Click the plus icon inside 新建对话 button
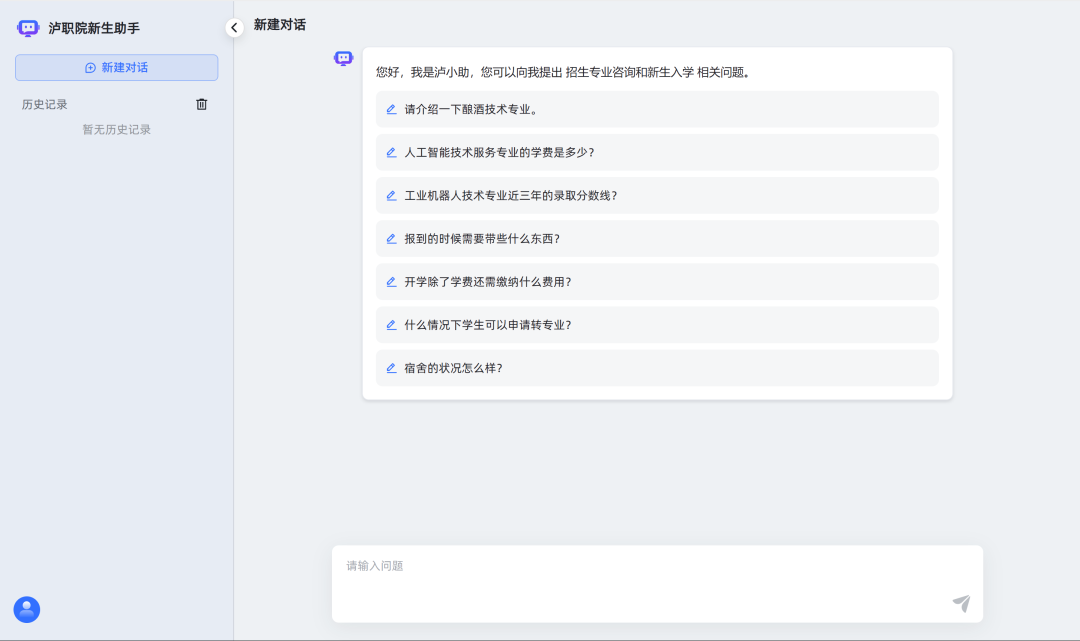The height and width of the screenshot is (641, 1080). pyautogui.click(x=90, y=68)
